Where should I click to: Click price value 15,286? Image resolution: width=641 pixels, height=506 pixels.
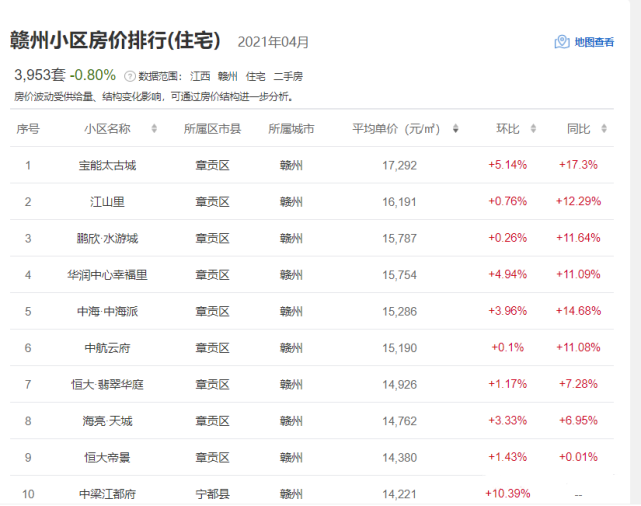coord(399,311)
